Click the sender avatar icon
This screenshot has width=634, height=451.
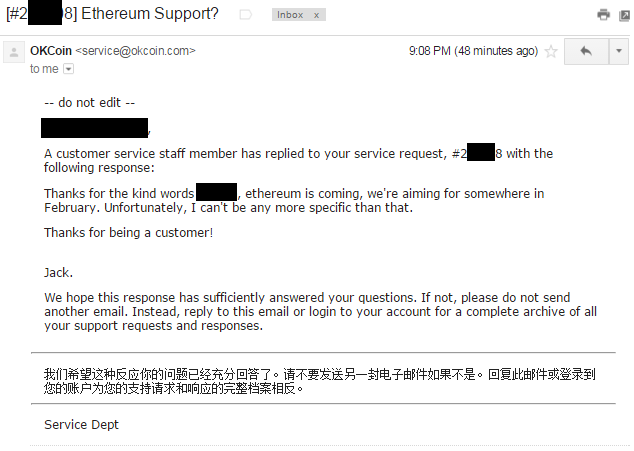[14, 52]
